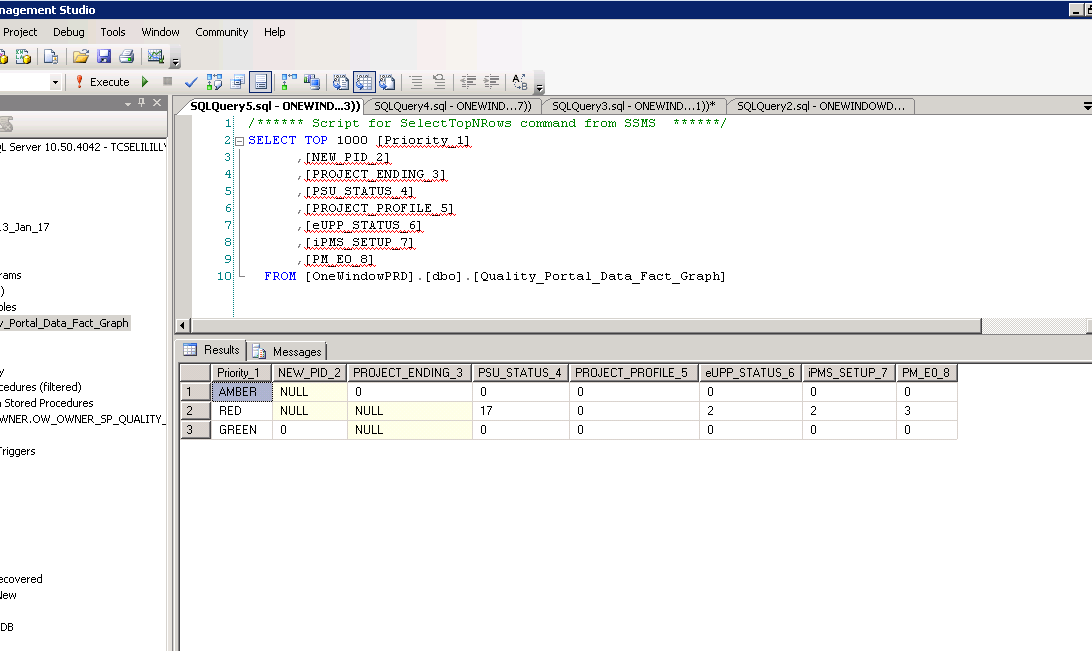Viewport: 1092px width, 651px height.
Task: Collapse the SELECT statement outline
Action: pos(240,141)
